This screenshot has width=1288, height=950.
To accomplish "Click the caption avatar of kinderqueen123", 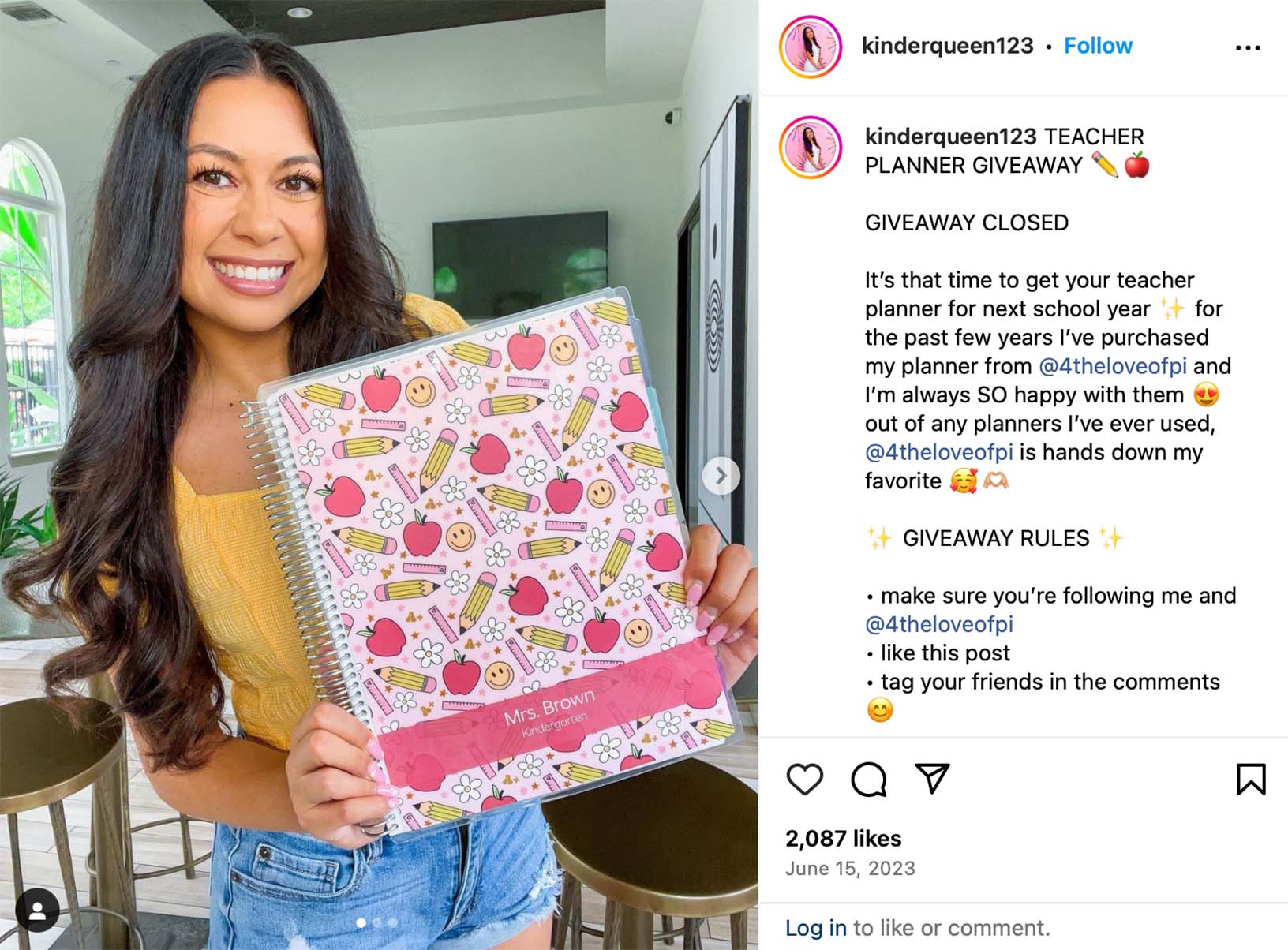I will (811, 148).
